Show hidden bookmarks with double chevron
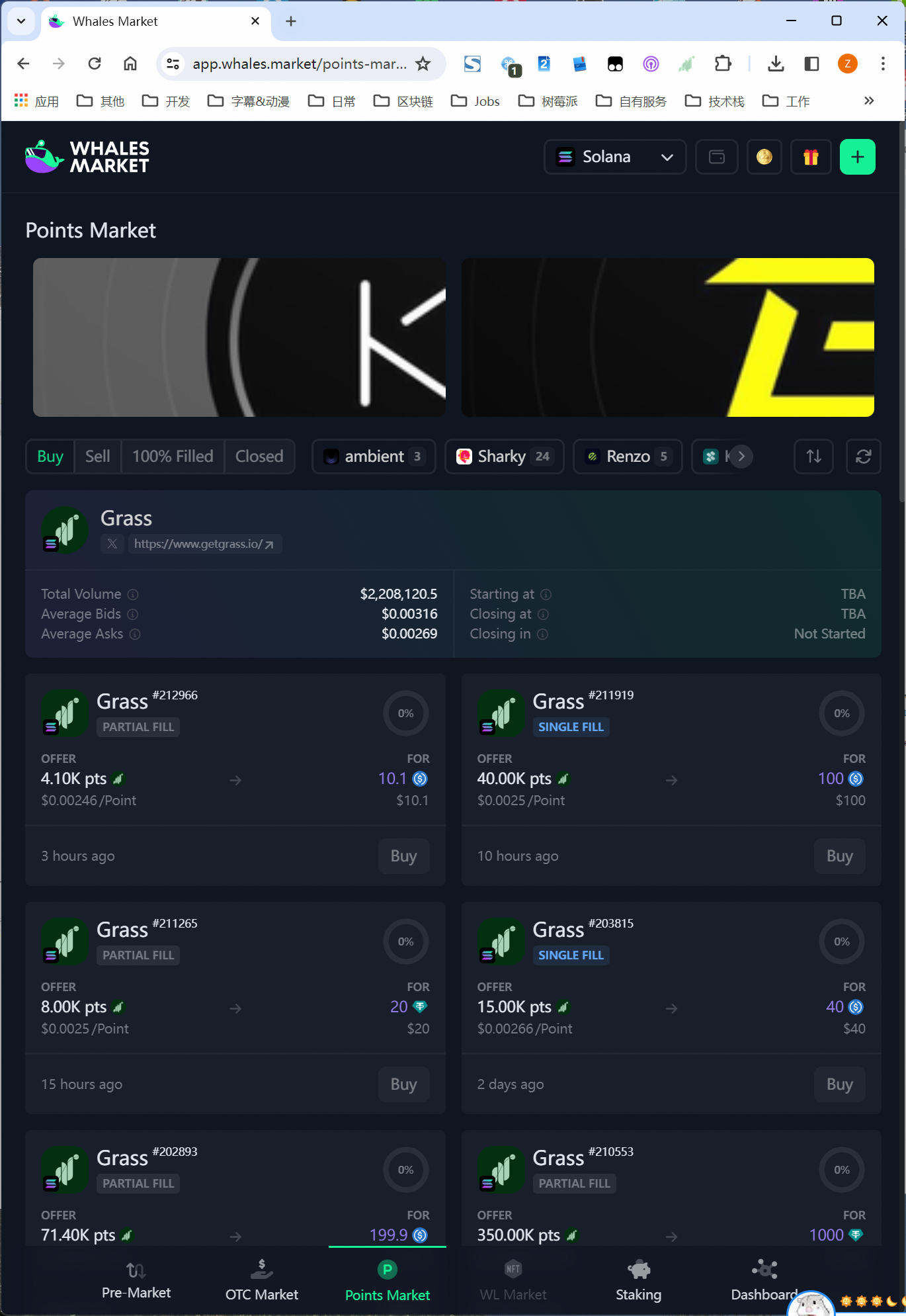 [869, 101]
